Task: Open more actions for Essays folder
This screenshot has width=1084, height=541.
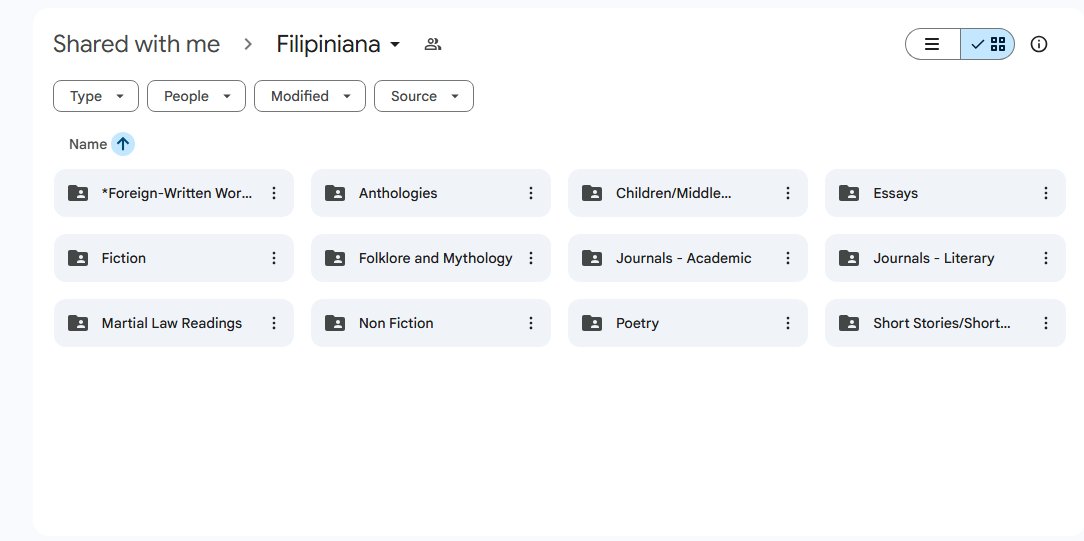Action: point(1045,193)
